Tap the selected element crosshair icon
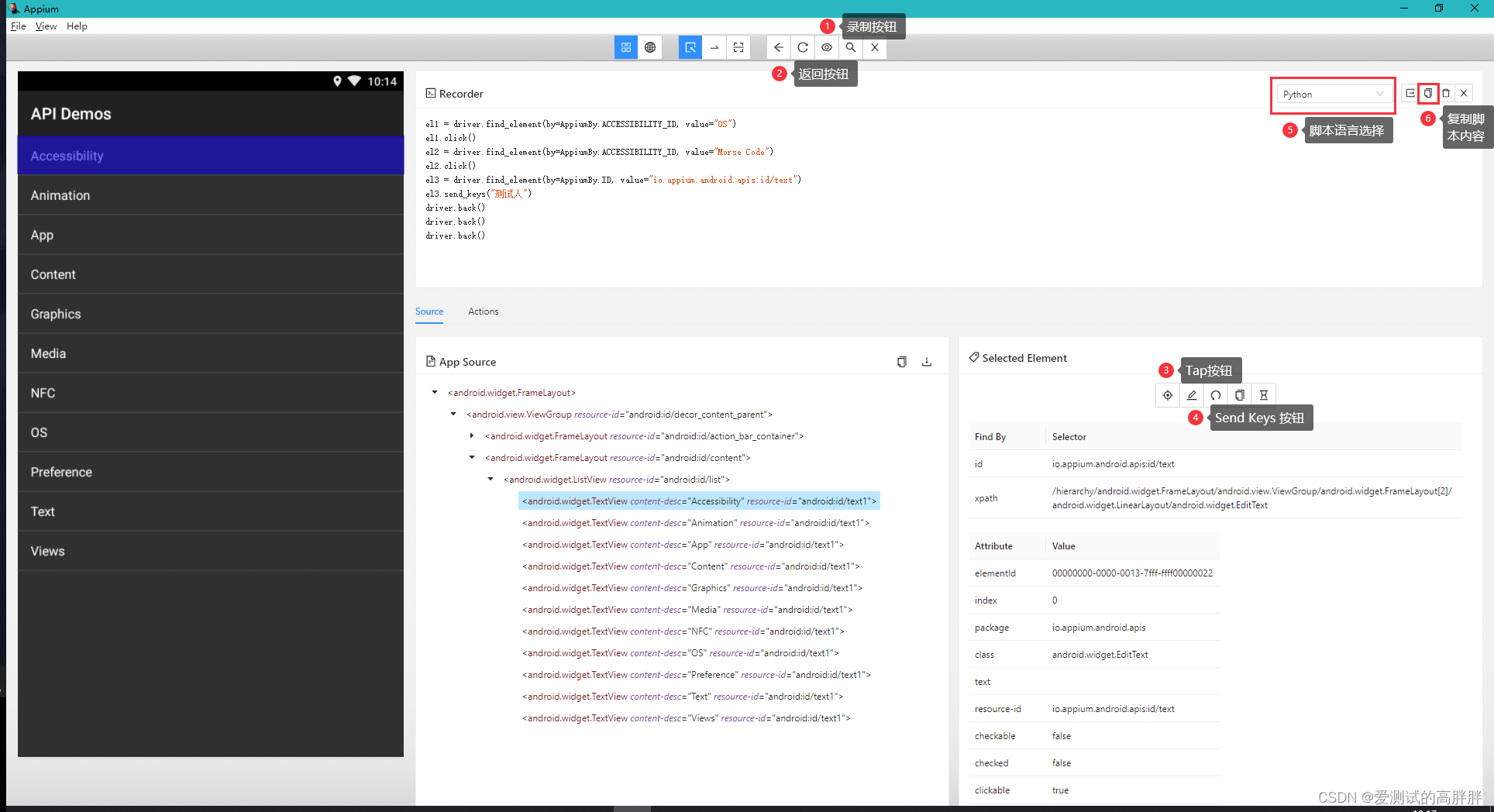The height and width of the screenshot is (812, 1494). 1168,395
